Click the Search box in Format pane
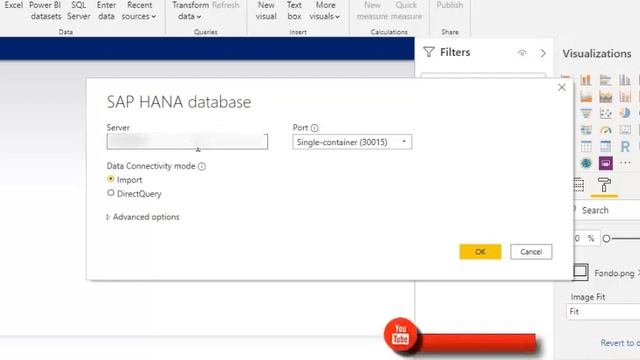 (607, 210)
